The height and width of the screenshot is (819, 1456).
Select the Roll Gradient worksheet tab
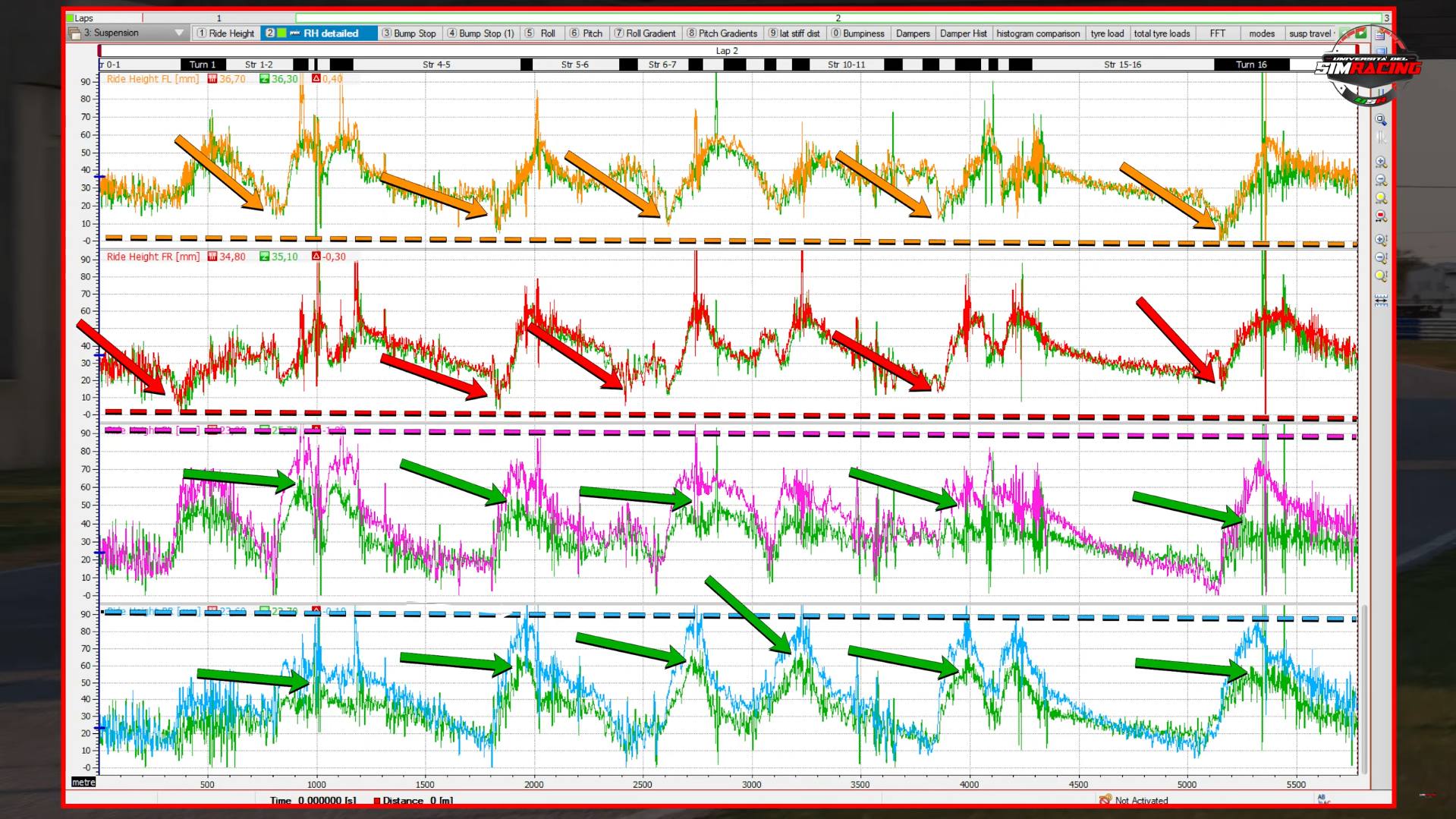pos(644,33)
